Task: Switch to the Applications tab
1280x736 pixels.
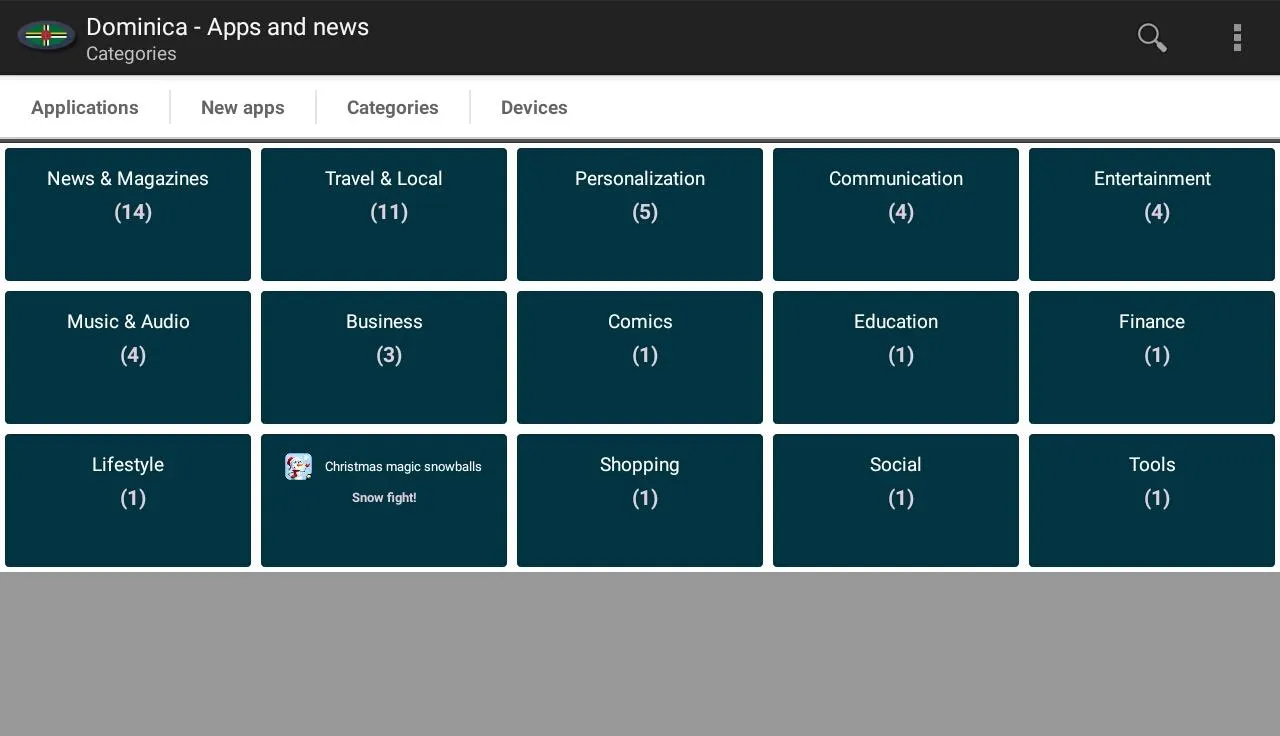Action: pos(85,107)
